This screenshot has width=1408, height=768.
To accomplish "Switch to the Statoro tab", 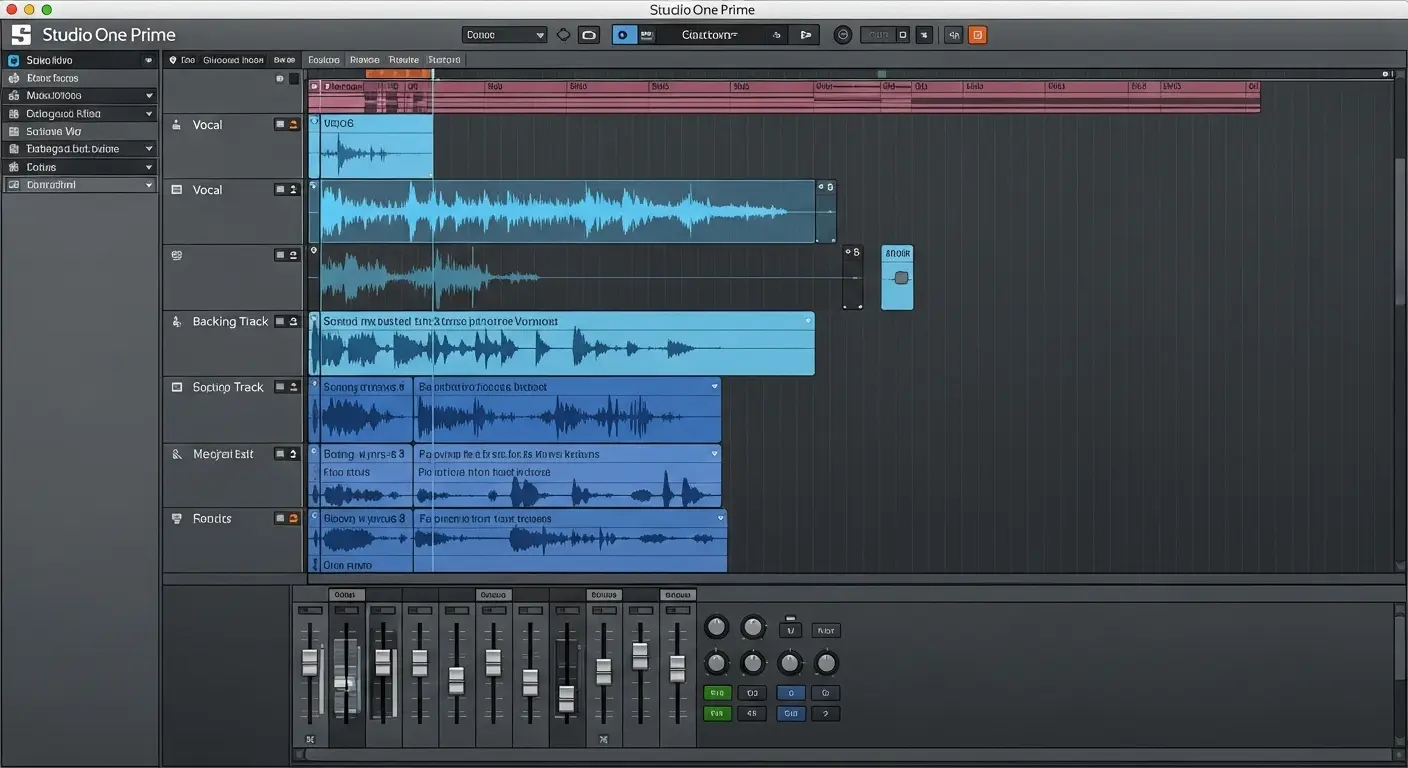I will point(445,60).
